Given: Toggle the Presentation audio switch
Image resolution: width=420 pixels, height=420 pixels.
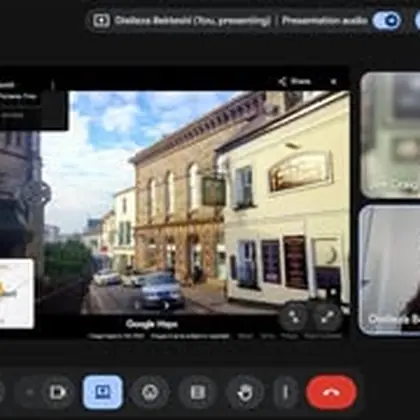Looking at the screenshot, I should coord(386,21).
